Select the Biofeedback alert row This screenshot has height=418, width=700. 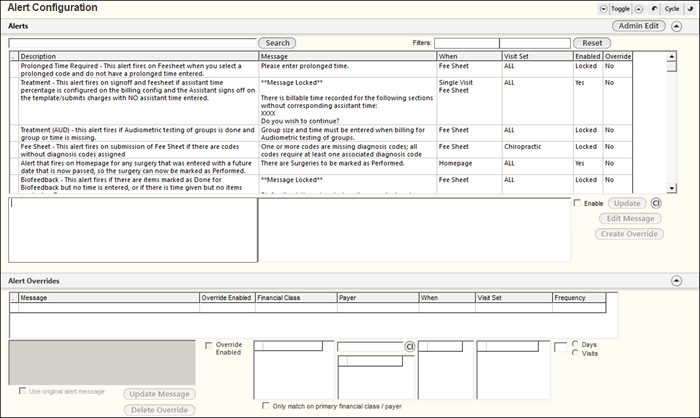pyautogui.click(x=321, y=184)
